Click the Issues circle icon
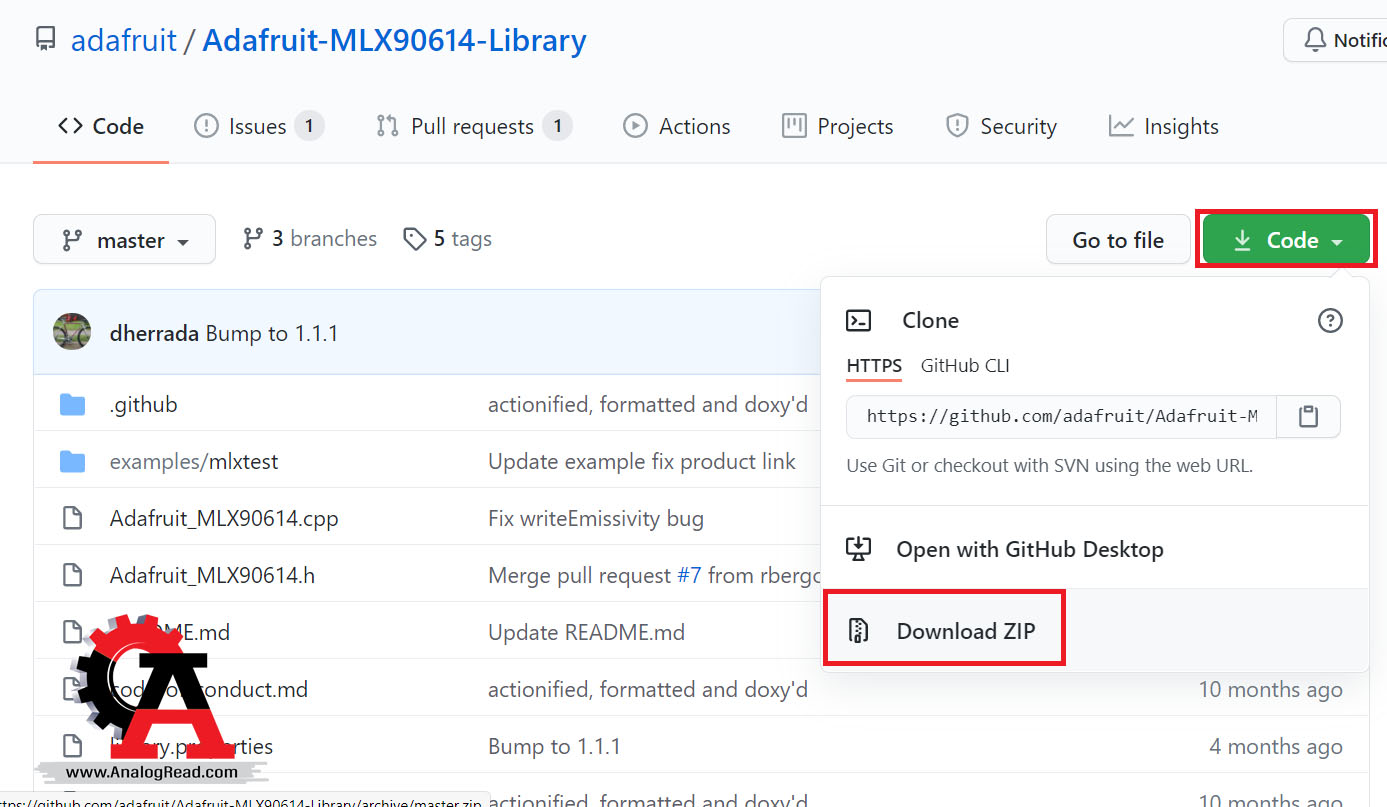 206,127
